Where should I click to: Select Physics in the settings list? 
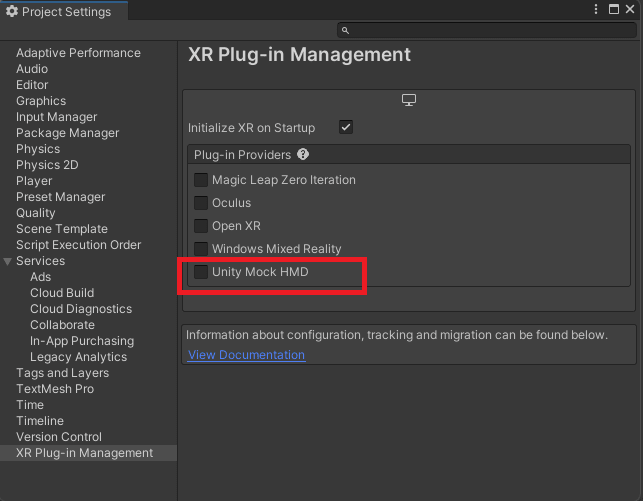point(38,149)
